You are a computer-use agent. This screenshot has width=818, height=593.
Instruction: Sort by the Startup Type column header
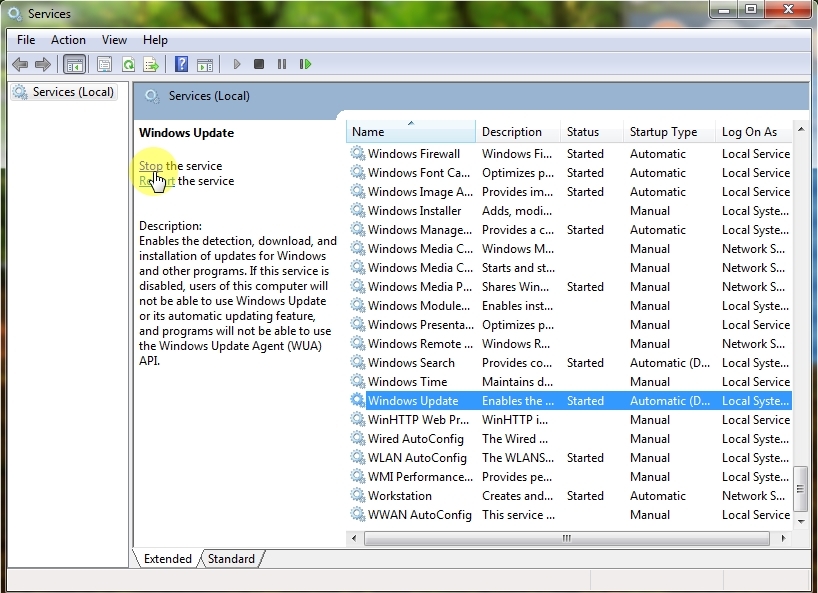[x=669, y=131]
